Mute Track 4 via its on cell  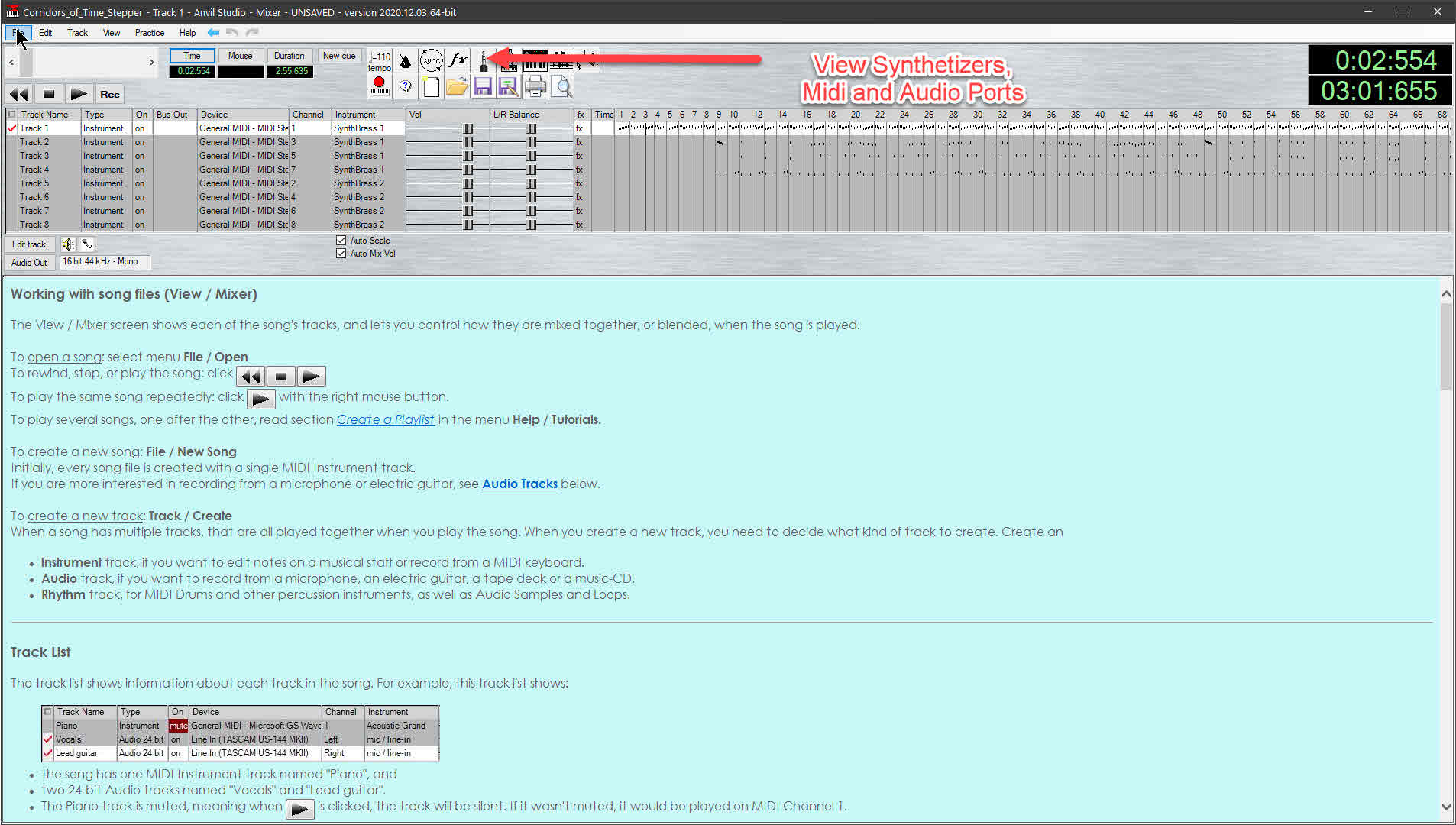142,170
